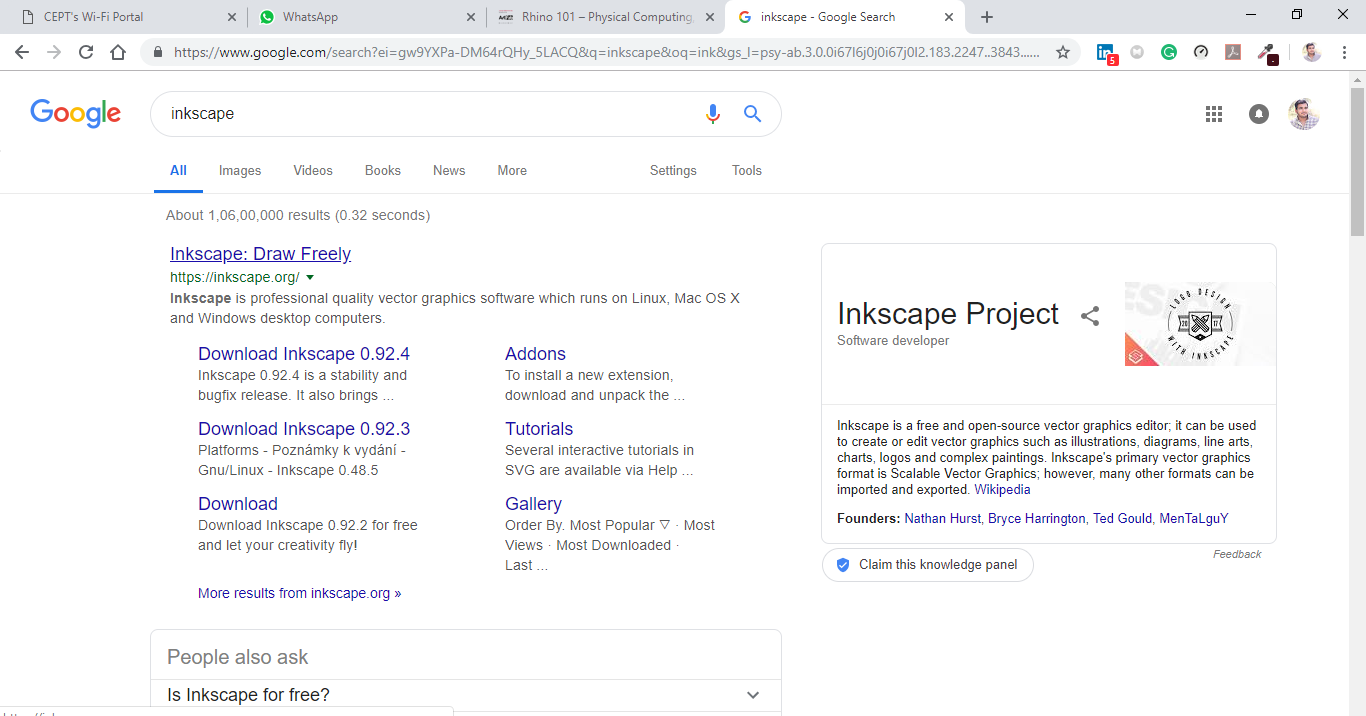Click the Grammarly extension icon
The width and height of the screenshot is (1366, 716).
click(x=1169, y=52)
